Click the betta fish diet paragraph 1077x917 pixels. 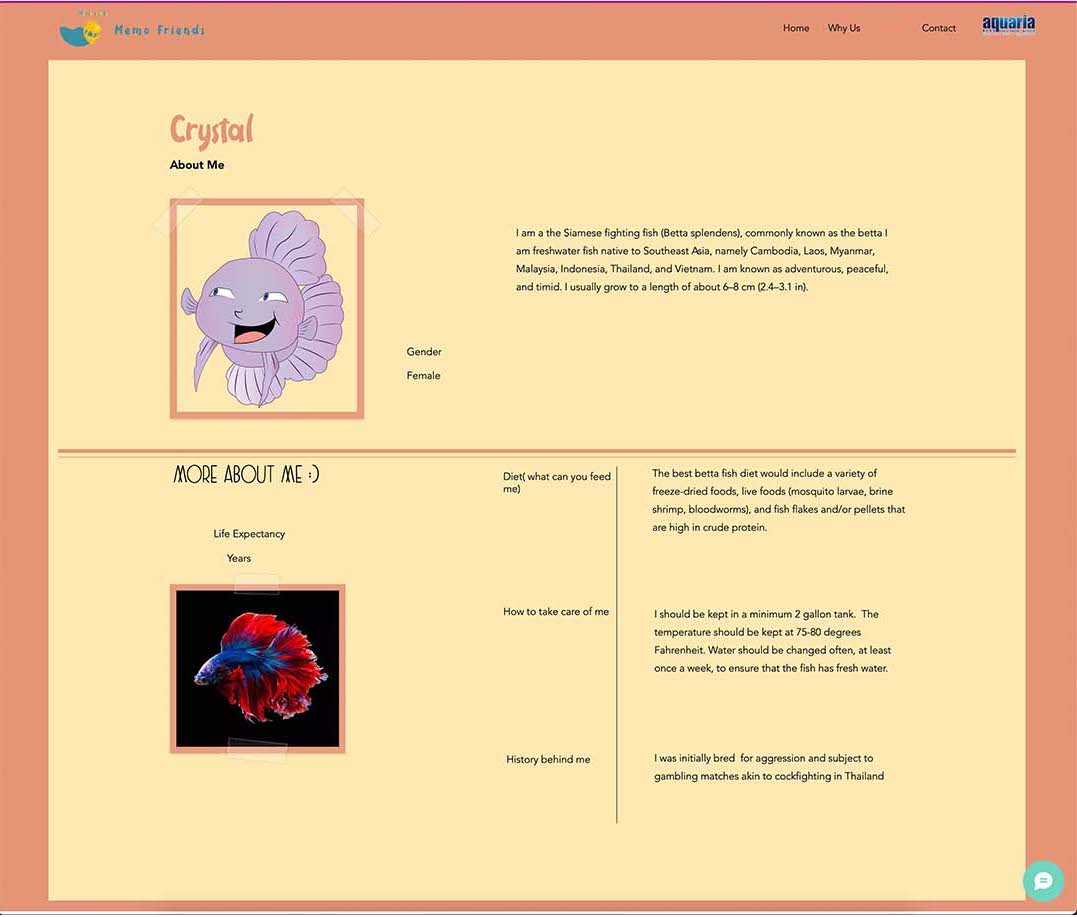(x=778, y=500)
